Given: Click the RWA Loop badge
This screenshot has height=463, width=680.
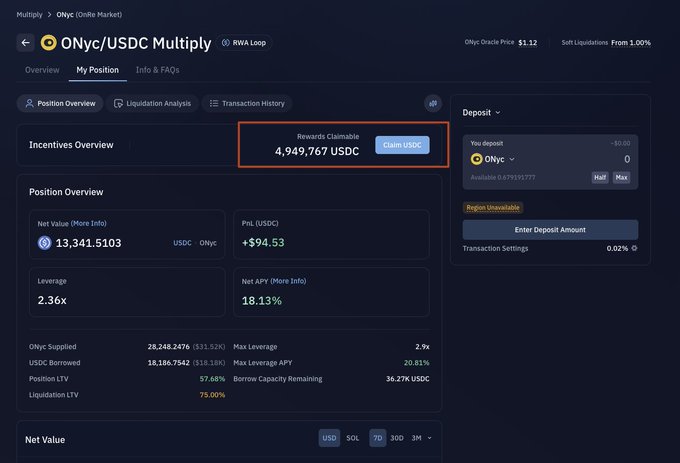Looking at the screenshot, I should (244, 42).
